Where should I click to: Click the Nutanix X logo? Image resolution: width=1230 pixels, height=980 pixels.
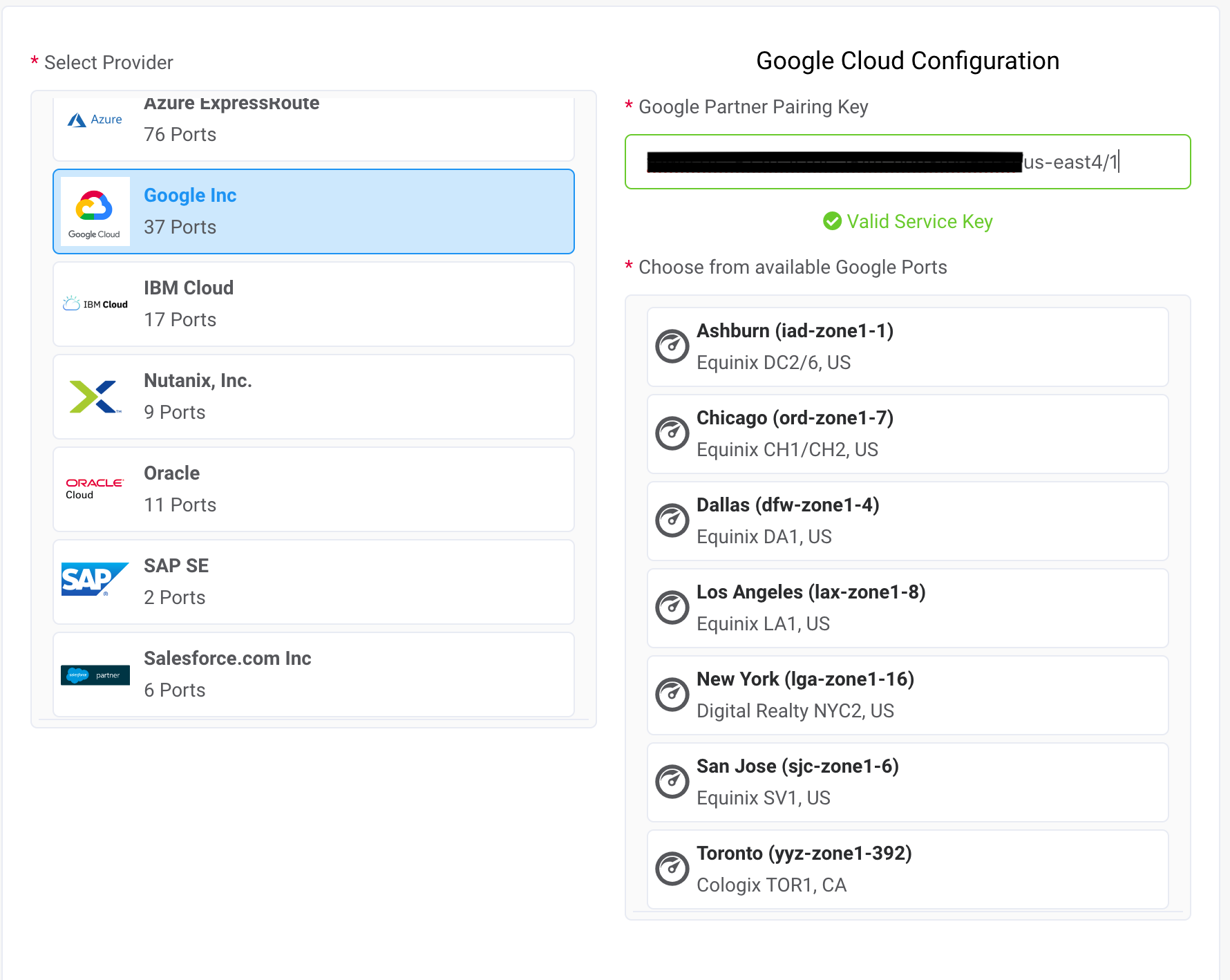(x=95, y=397)
